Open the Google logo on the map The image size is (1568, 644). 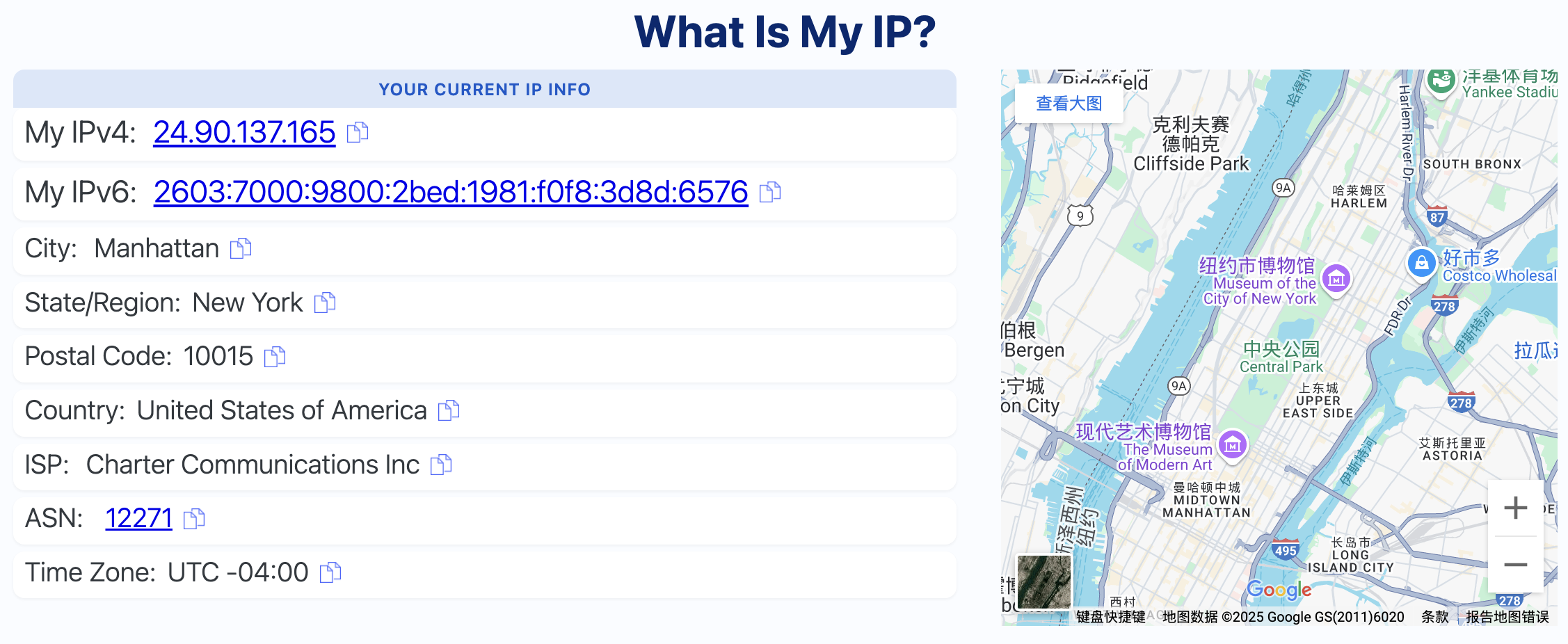[x=1279, y=590]
